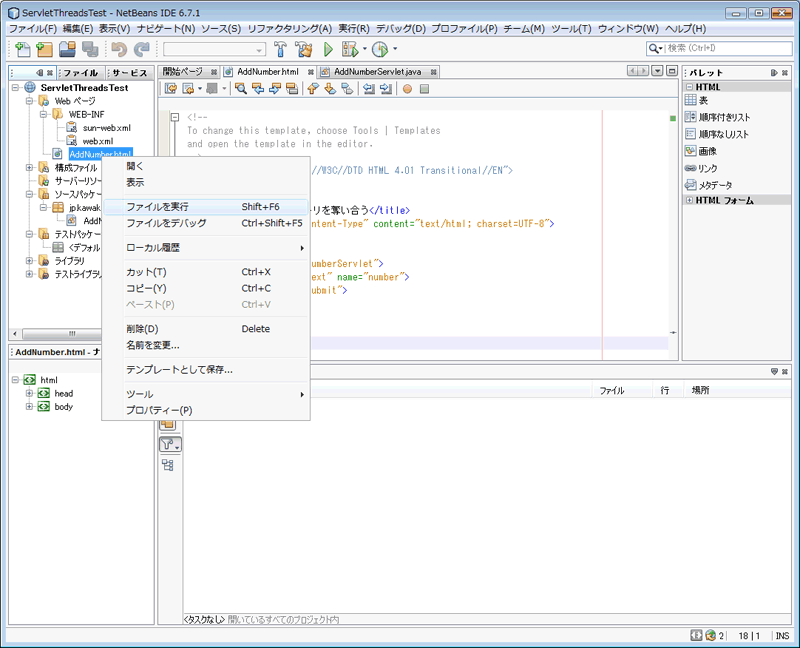Click the Save All toolbar icon
Image resolution: width=800 pixels, height=648 pixels.
pyautogui.click(x=90, y=49)
